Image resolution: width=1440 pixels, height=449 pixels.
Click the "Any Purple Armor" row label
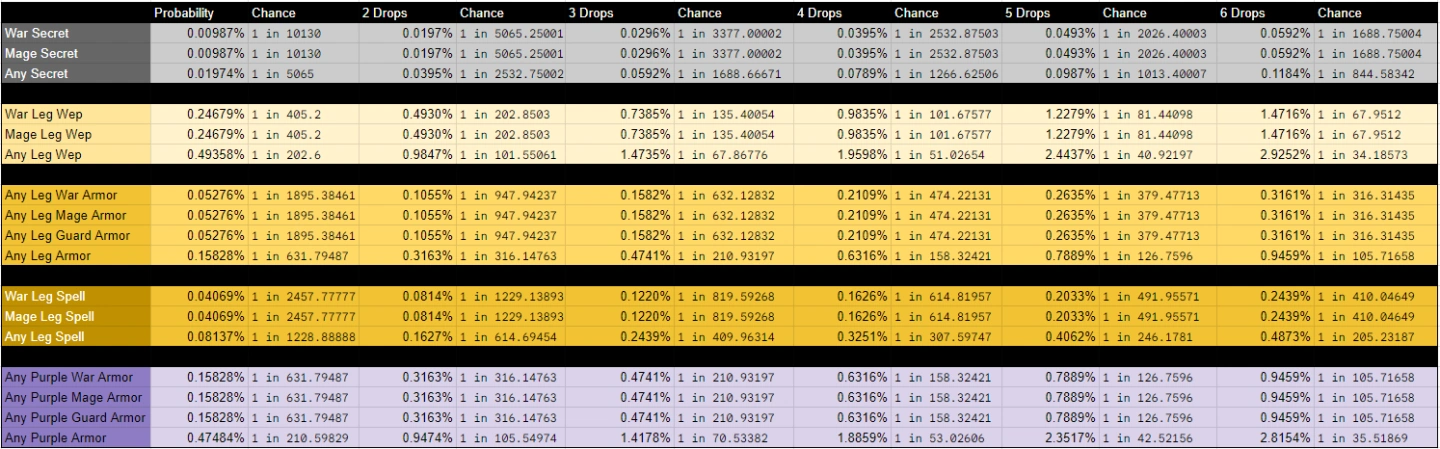76,438
